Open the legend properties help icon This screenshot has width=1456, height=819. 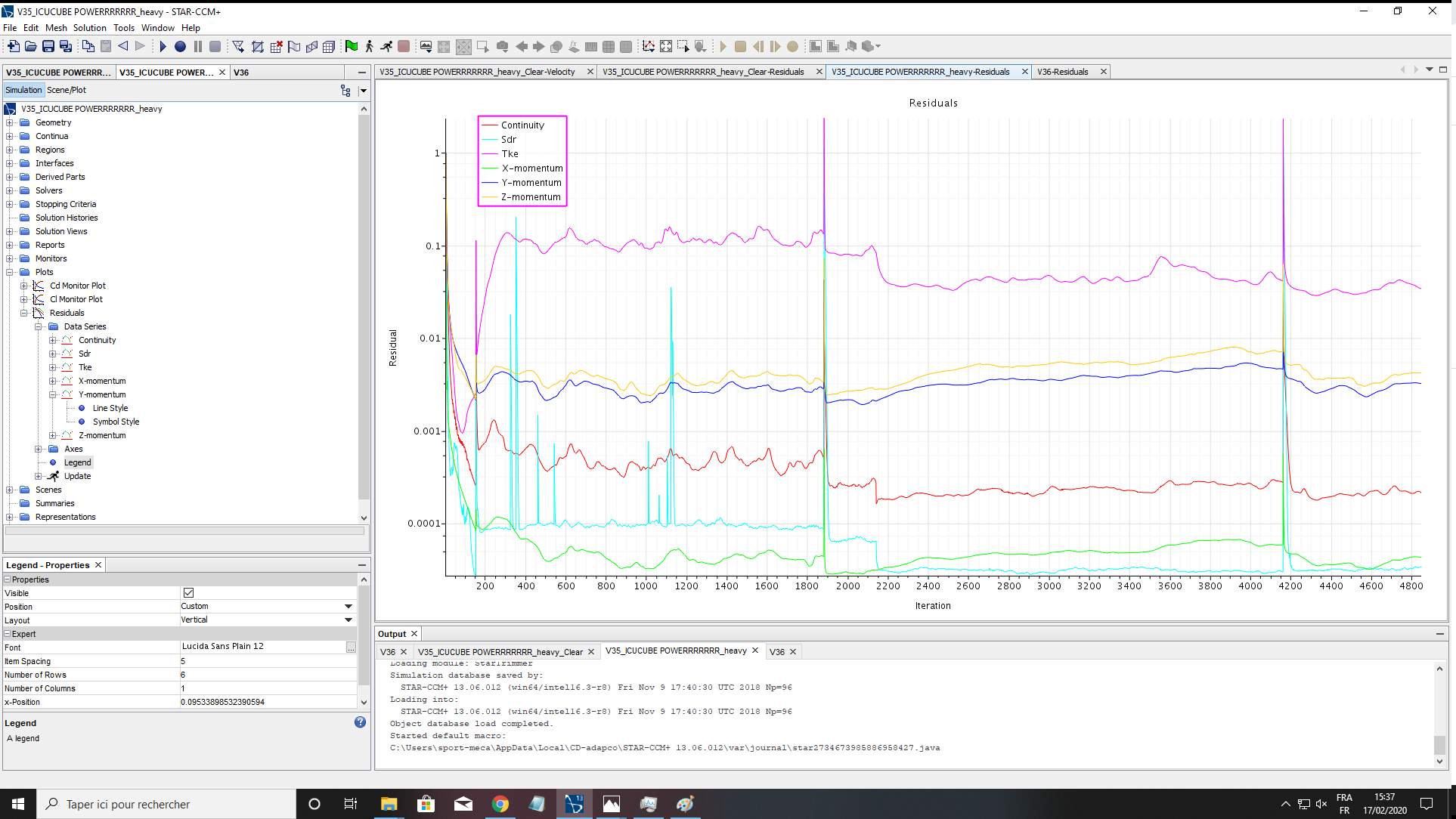click(x=360, y=722)
